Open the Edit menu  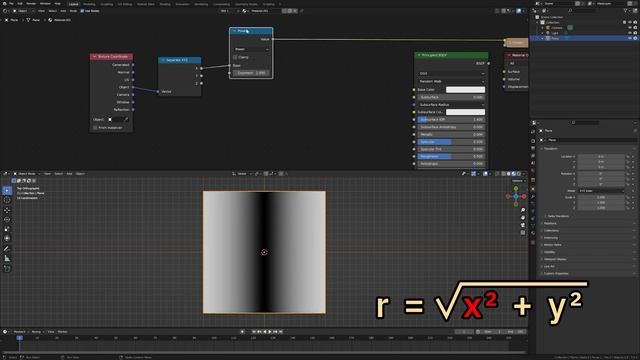pos(20,4)
